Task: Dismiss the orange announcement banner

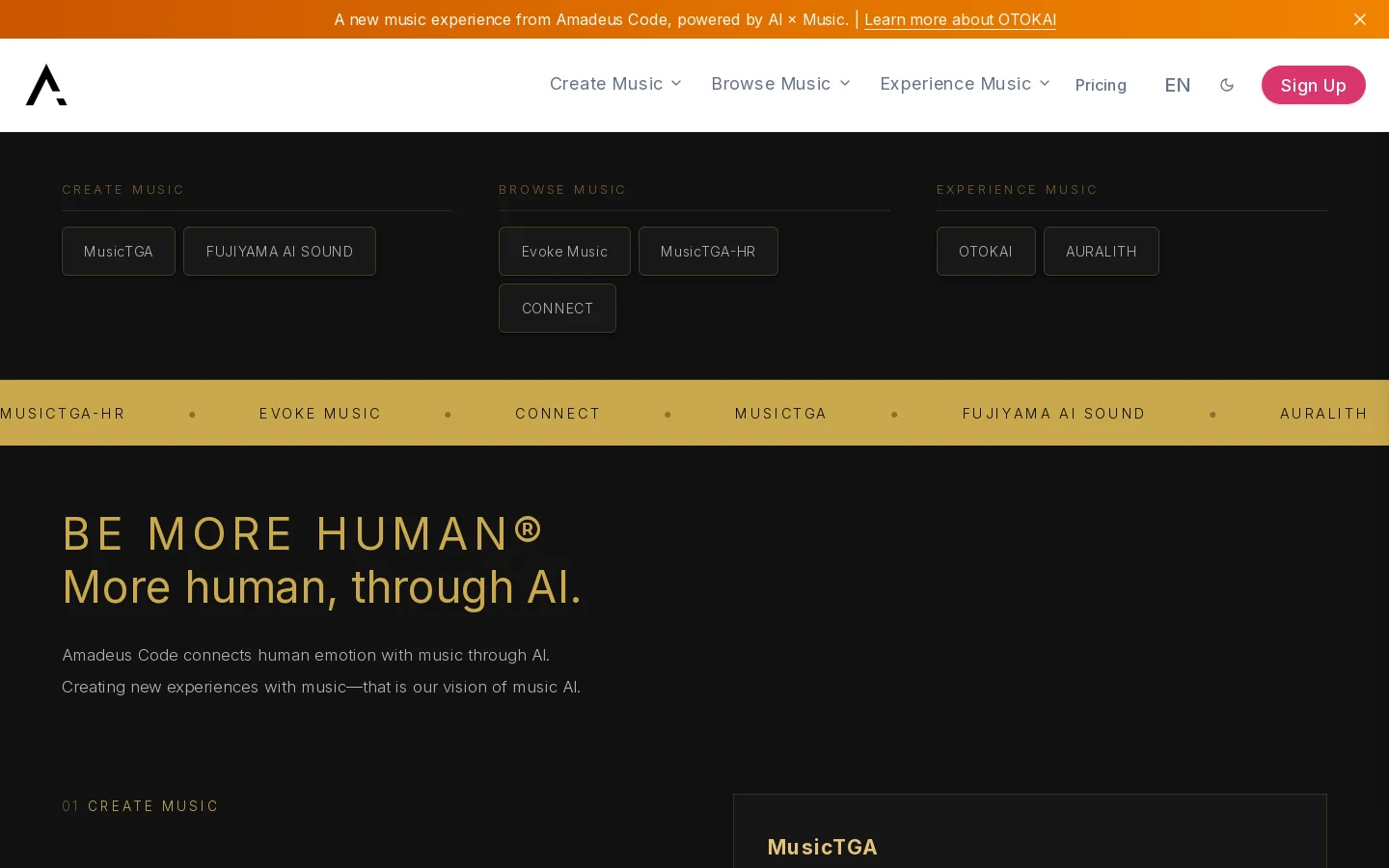Action: [1360, 19]
